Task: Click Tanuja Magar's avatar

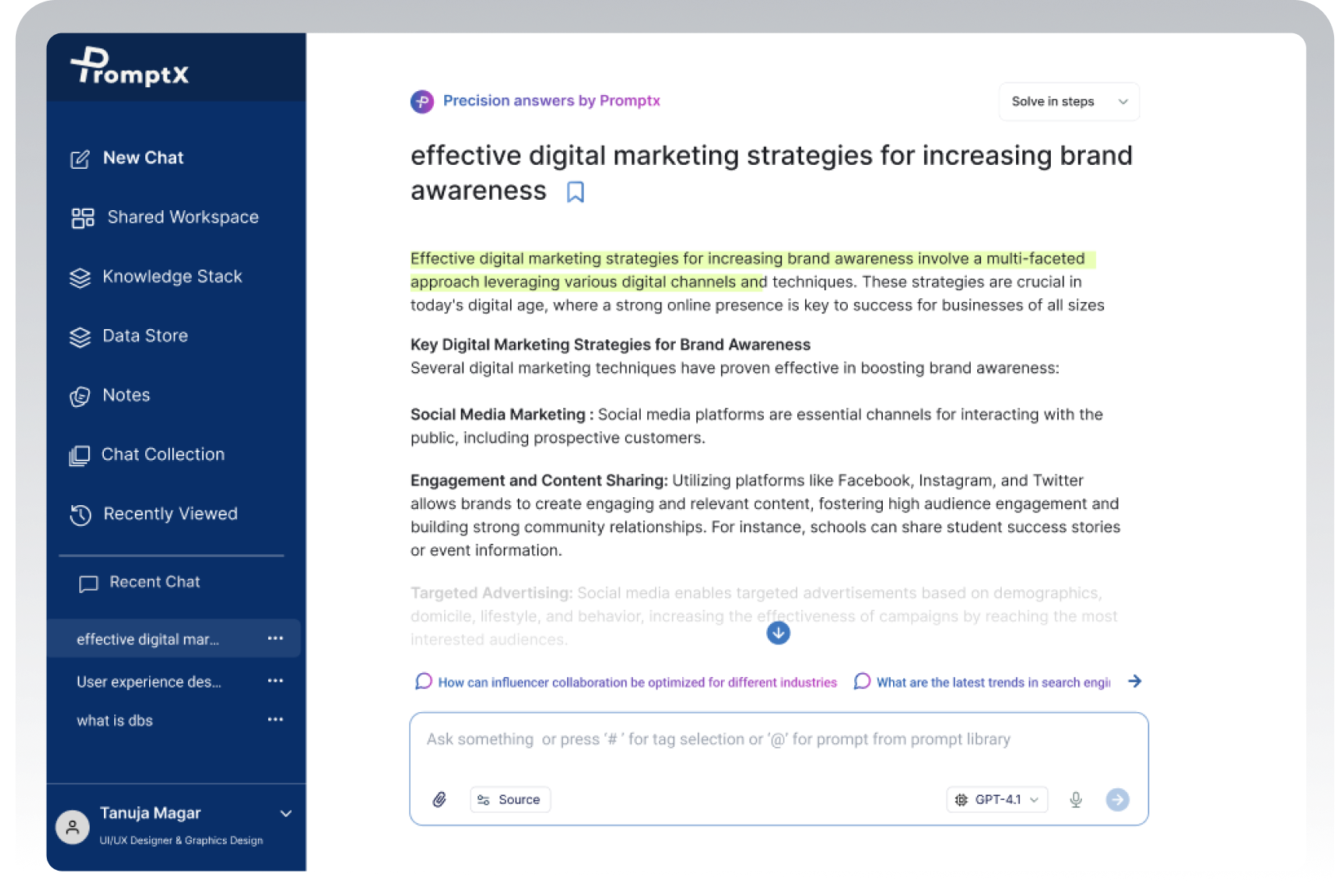Action: coord(72,827)
